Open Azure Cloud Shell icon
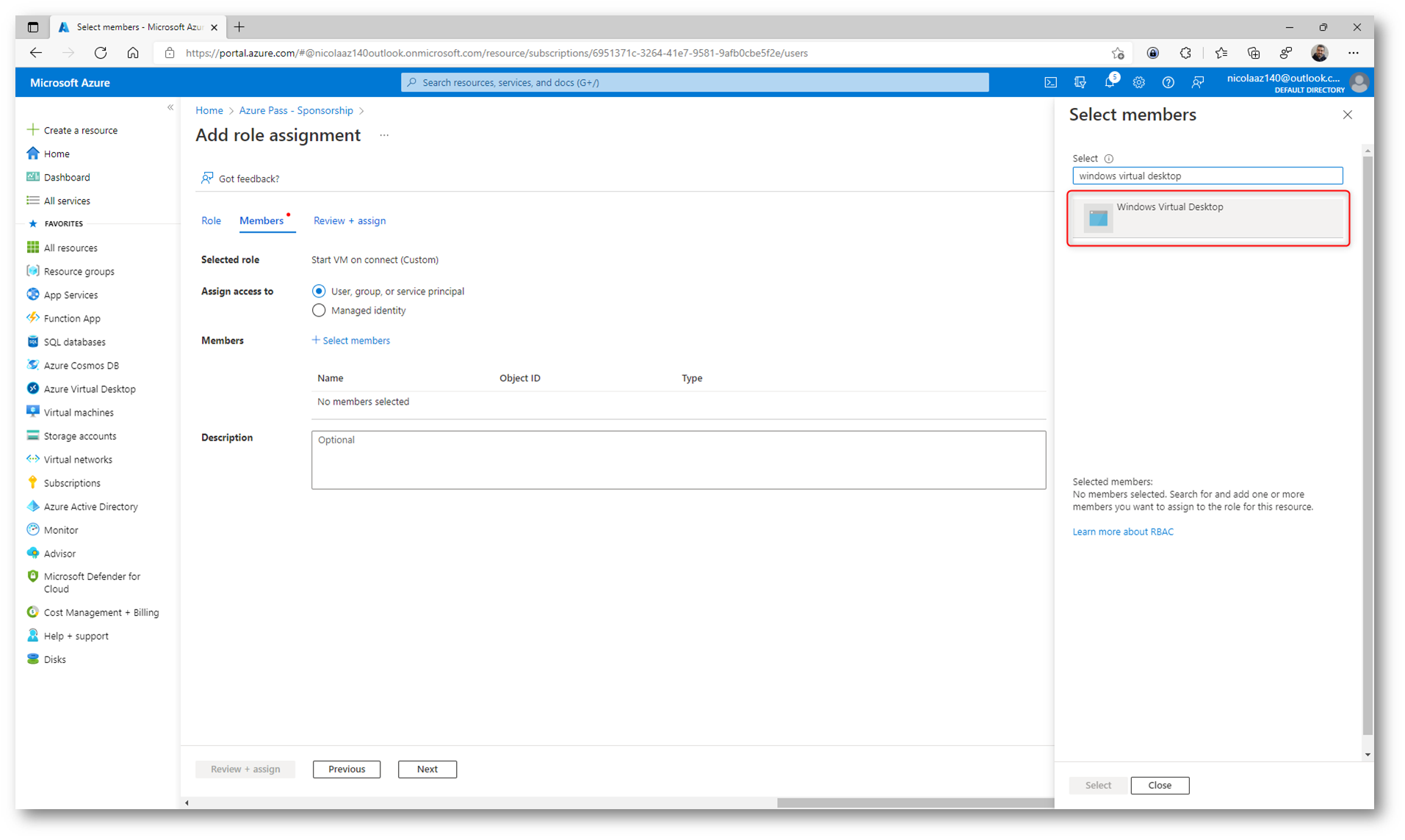 pos(1050,82)
